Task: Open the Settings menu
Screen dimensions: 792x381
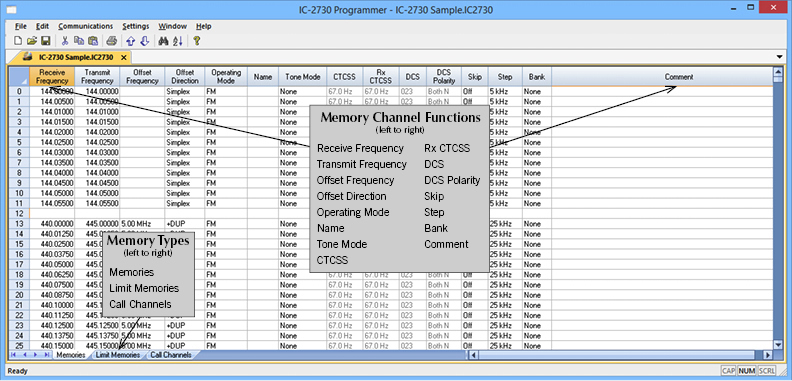Action: (136, 26)
